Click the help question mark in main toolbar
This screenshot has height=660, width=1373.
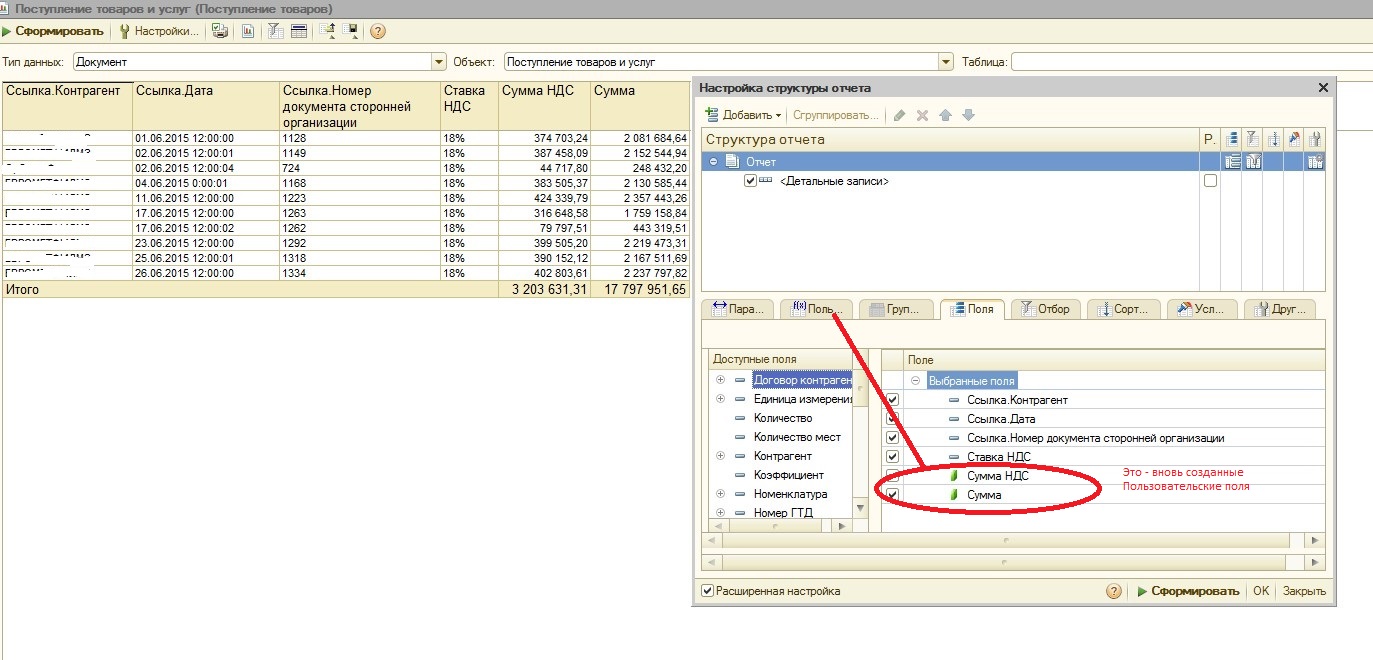tap(378, 31)
